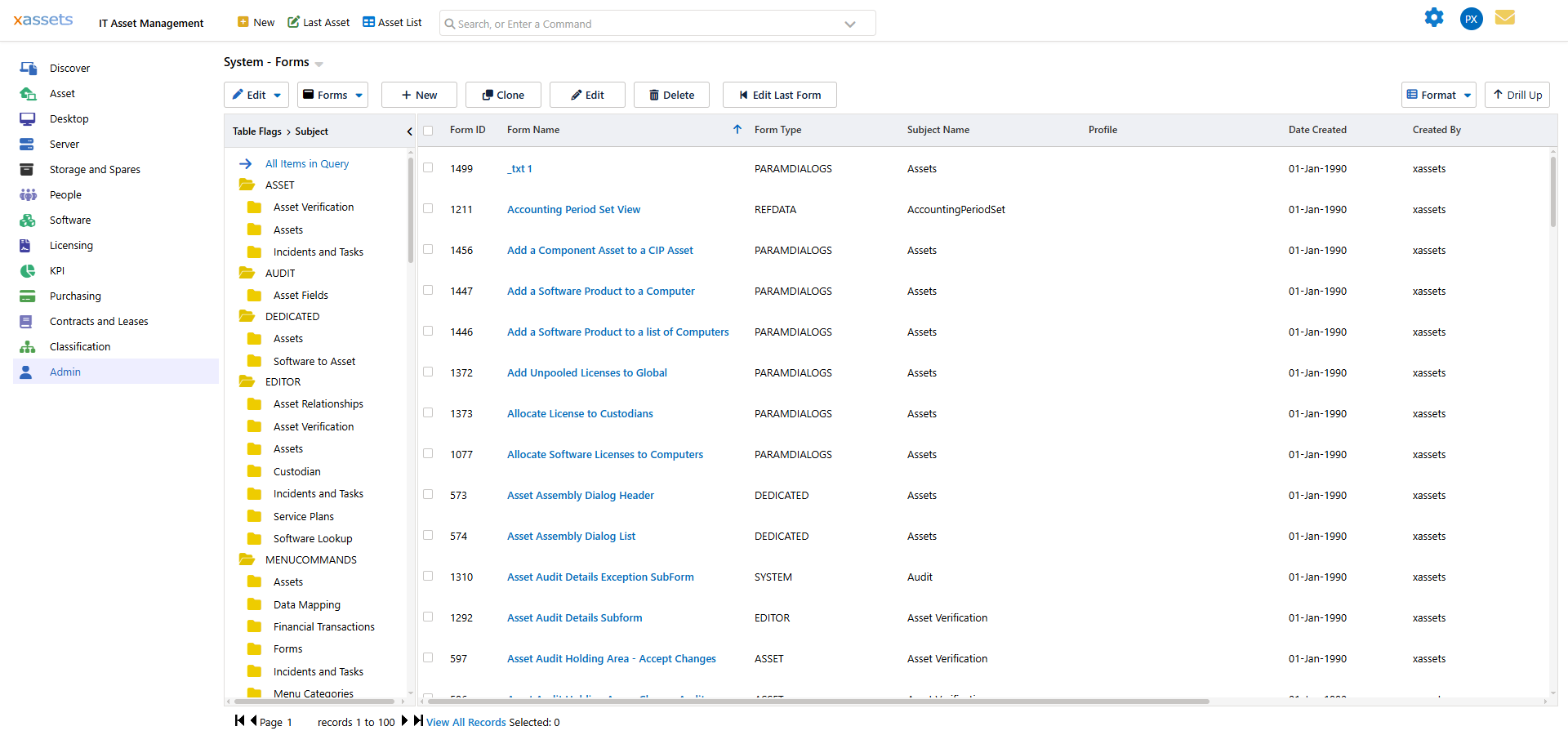Screen dimensions: 1568x744
Task: Select the Asset icon in the left sidebar
Action: (x=28, y=93)
